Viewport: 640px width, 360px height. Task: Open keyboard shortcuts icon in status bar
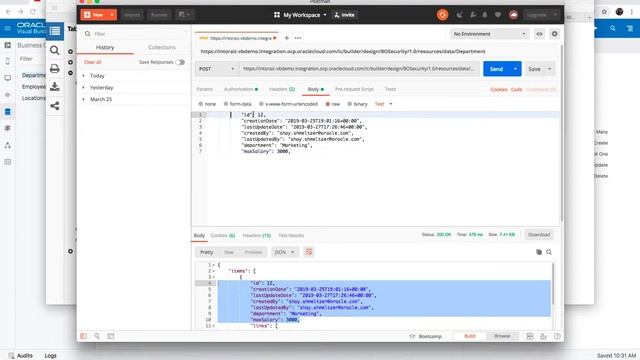pos(543,336)
